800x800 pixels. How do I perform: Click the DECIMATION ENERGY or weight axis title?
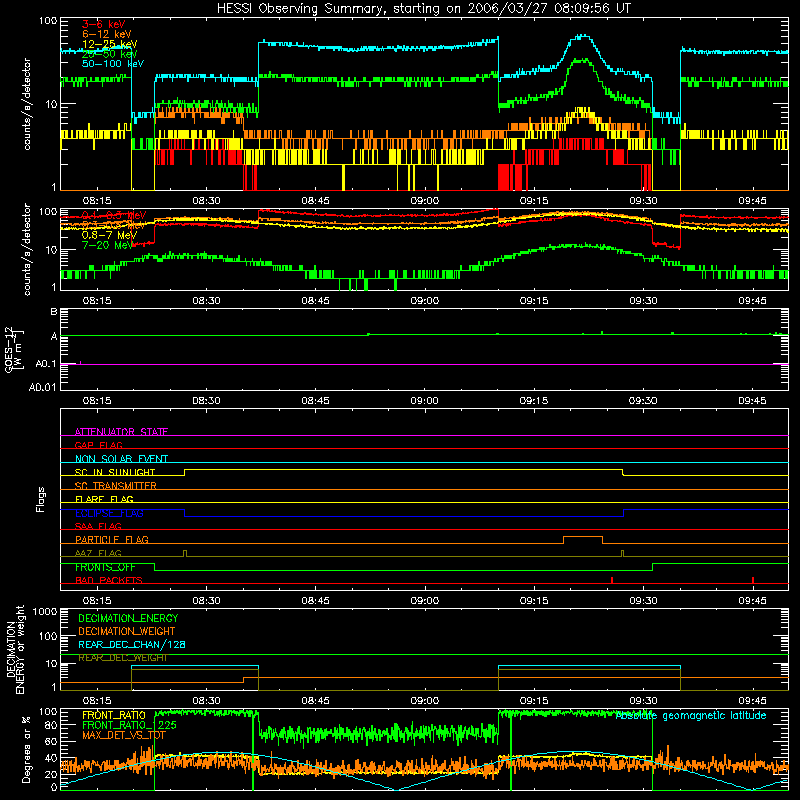click(15, 649)
